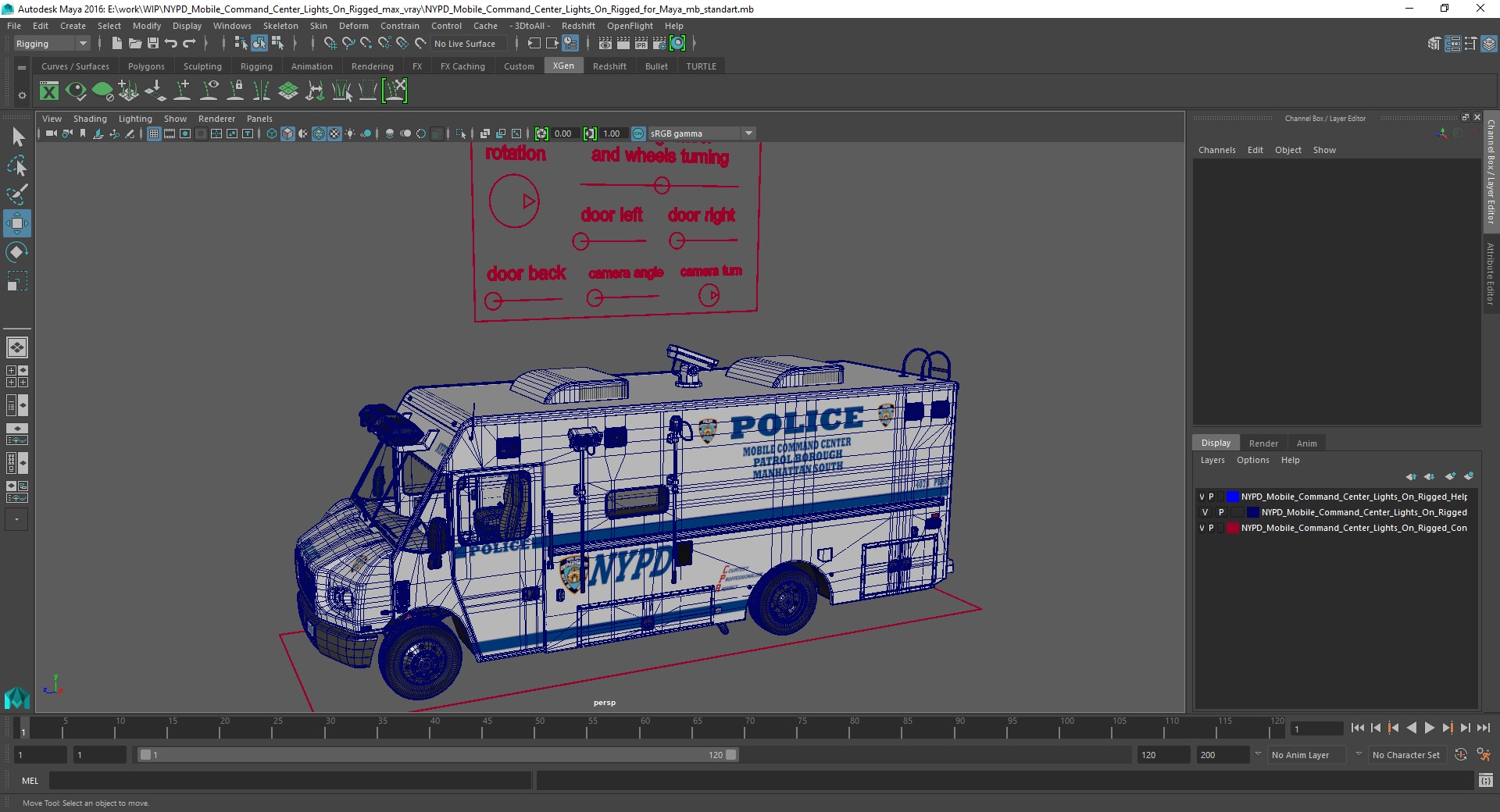Viewport: 1500px width, 812px height.
Task: Save the scene with floppy icon
Action: pyautogui.click(x=153, y=44)
